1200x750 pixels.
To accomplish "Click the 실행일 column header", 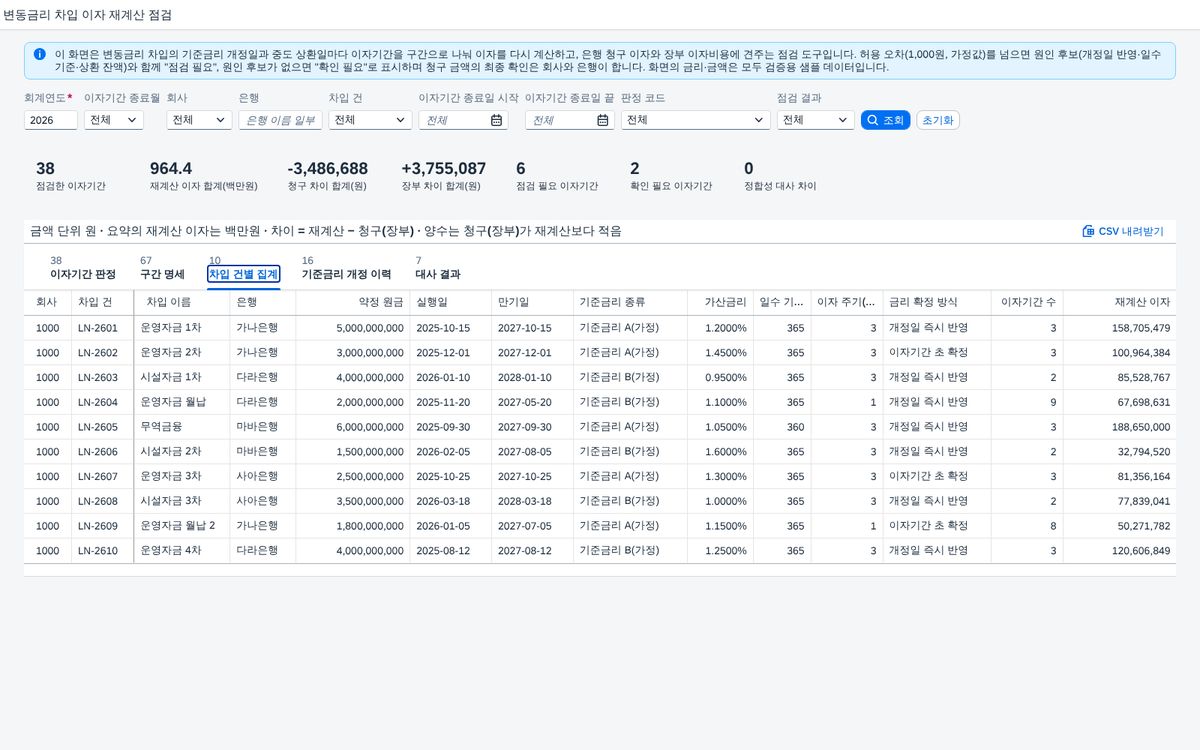I will [x=450, y=302].
